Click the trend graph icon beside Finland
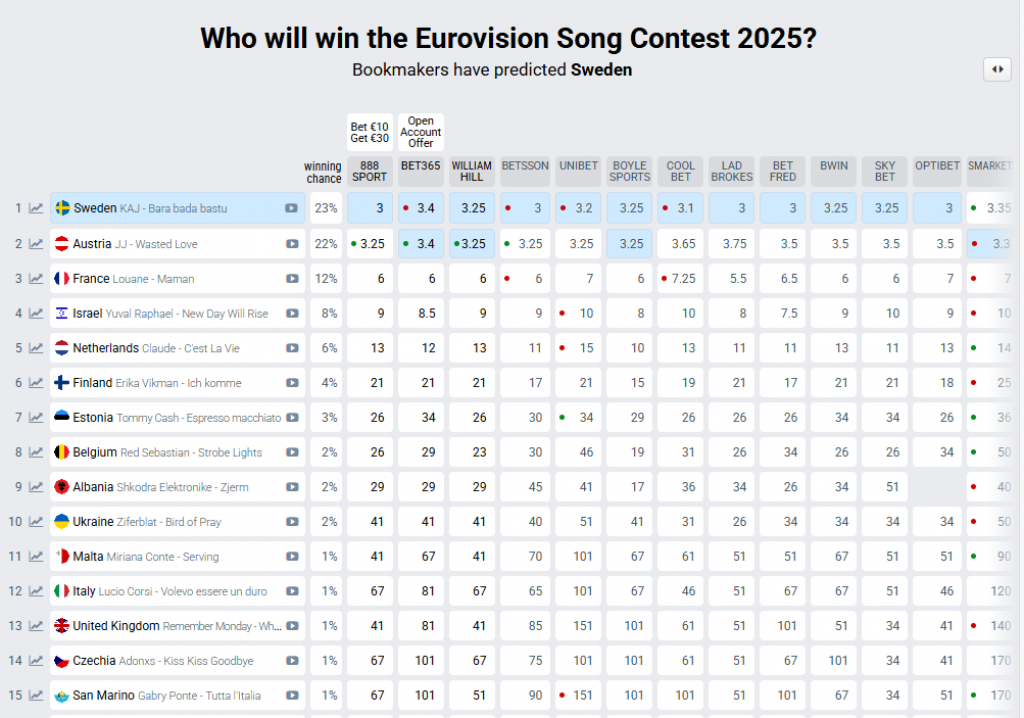The height and width of the screenshot is (718, 1024). coord(36,382)
